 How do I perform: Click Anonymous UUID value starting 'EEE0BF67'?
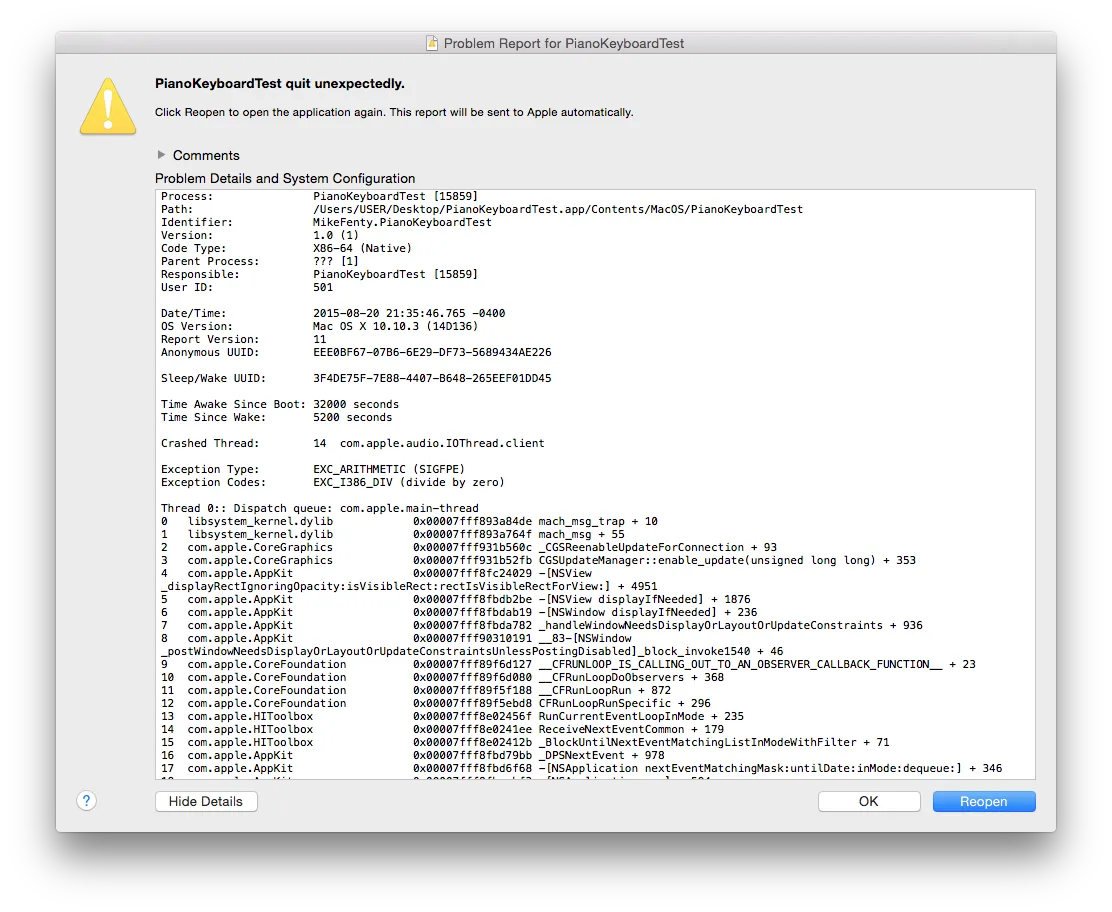pos(432,352)
